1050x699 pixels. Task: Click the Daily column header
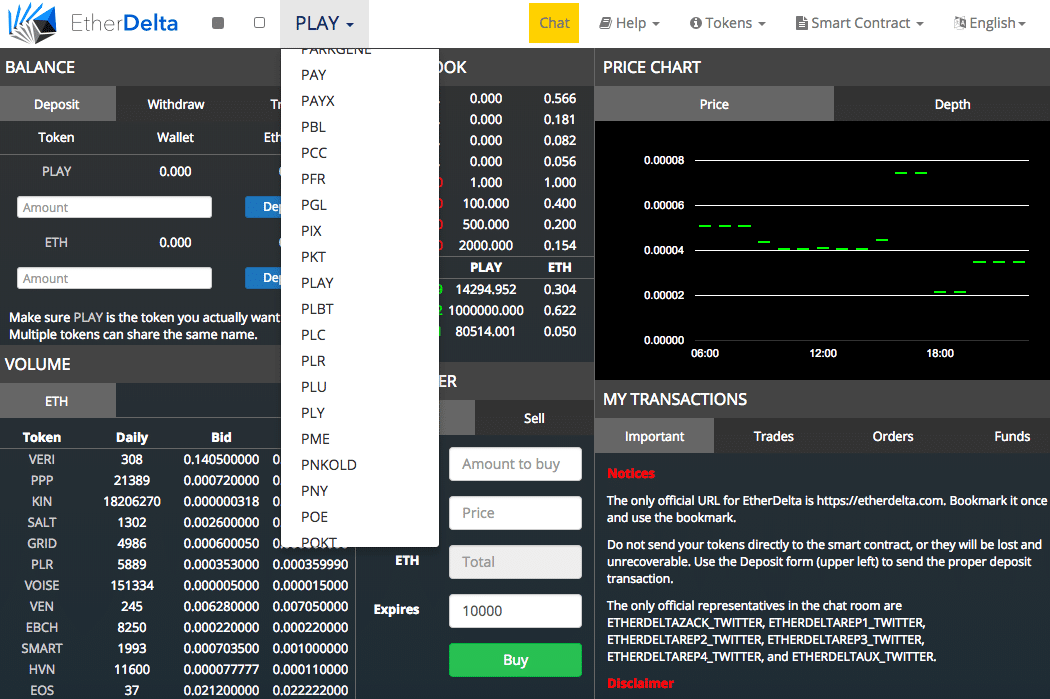(132, 437)
